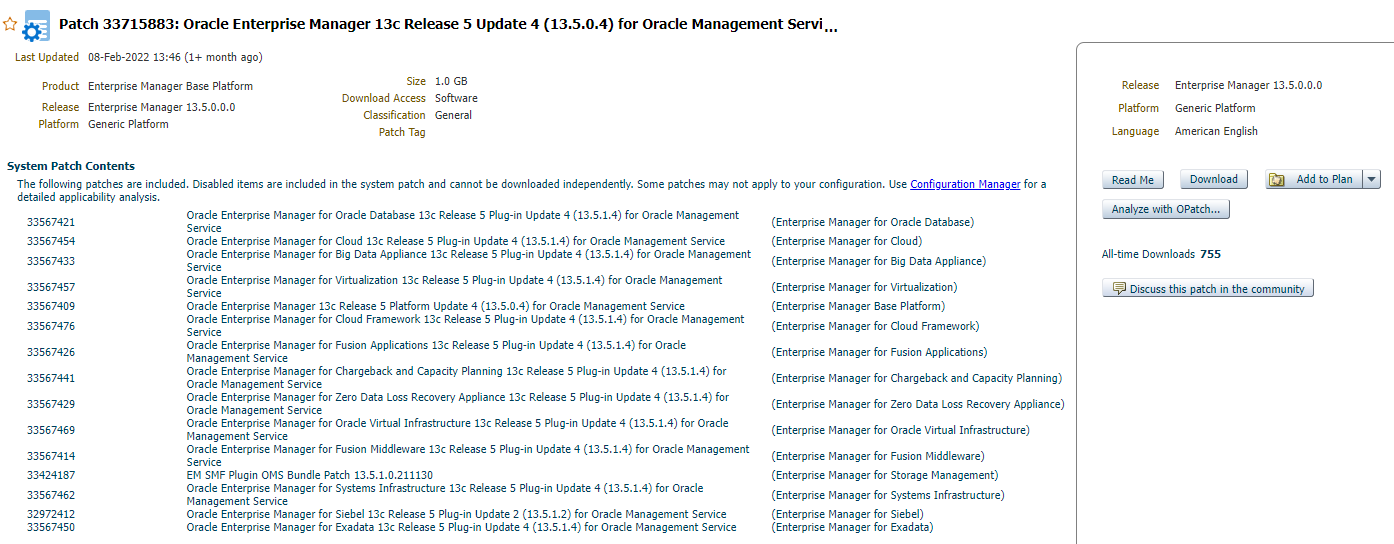Click (Enterprise Manager for Oracle Virtual Infrastructure)
Viewport: 1394px width, 544px height.
(900, 431)
